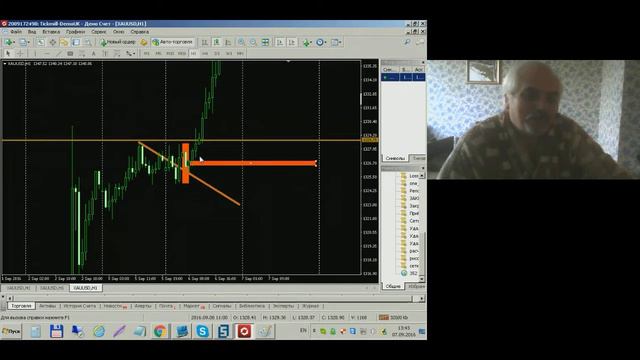Select the trendline tool
The width and height of the screenshot is (640, 360).
pos(58,53)
